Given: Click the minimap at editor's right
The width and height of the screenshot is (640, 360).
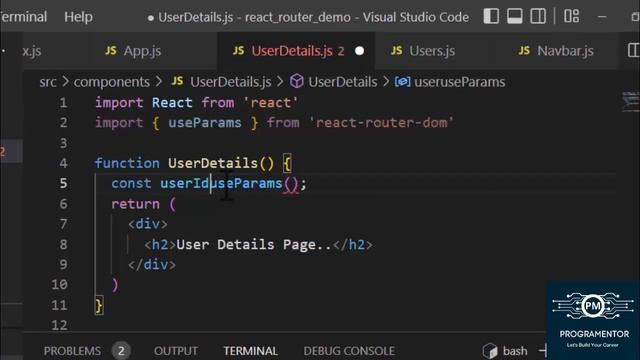Looking at the screenshot, I should (x=630, y=102).
